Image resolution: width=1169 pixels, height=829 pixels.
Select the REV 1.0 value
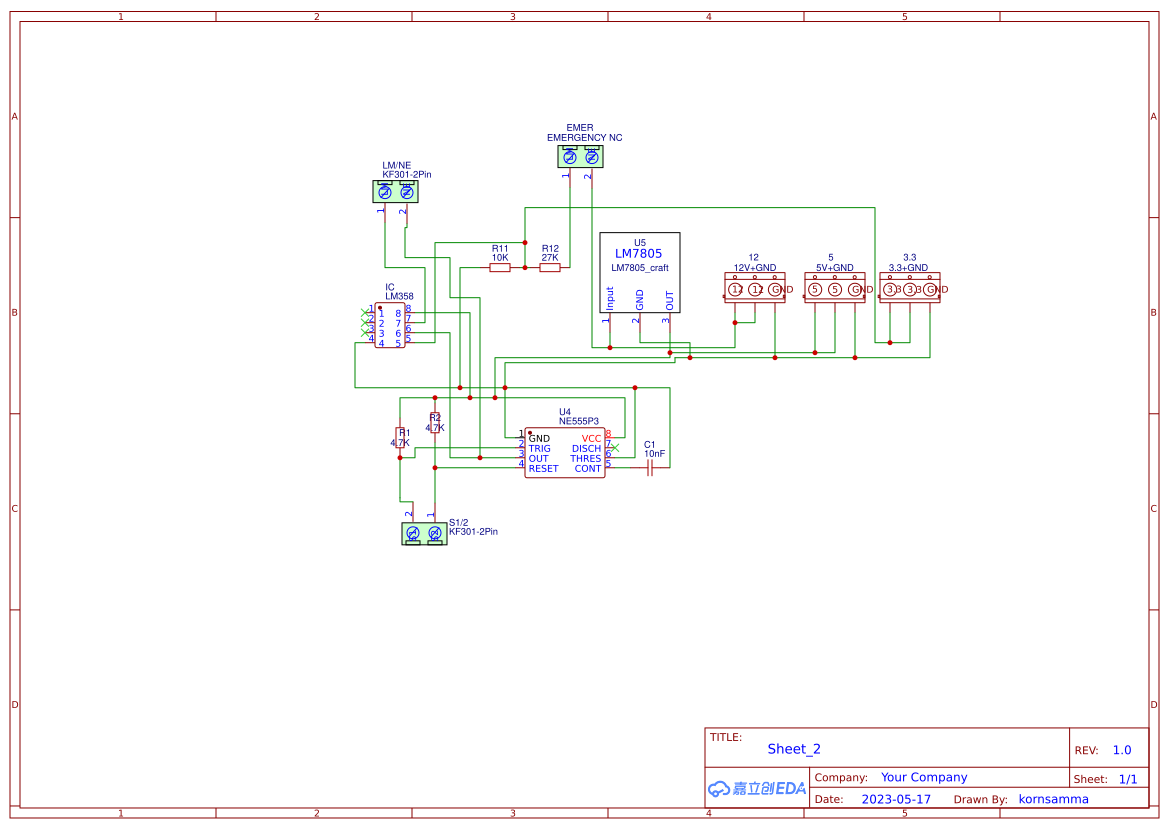pos(1122,750)
